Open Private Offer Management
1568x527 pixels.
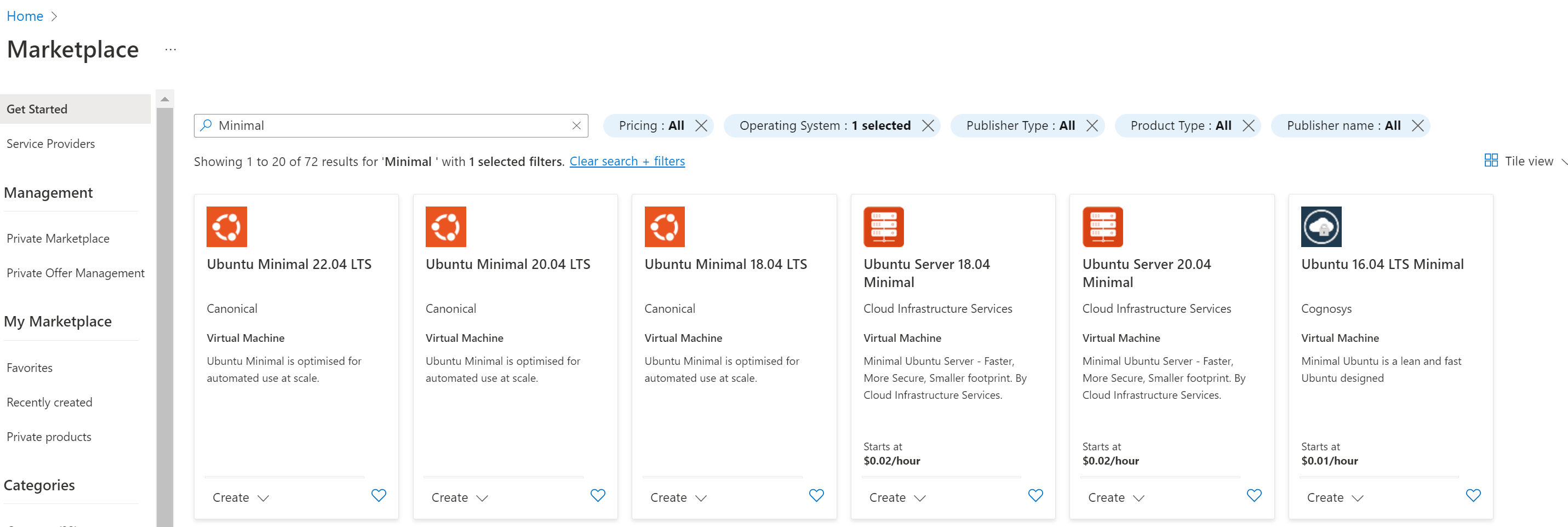pyautogui.click(x=76, y=273)
